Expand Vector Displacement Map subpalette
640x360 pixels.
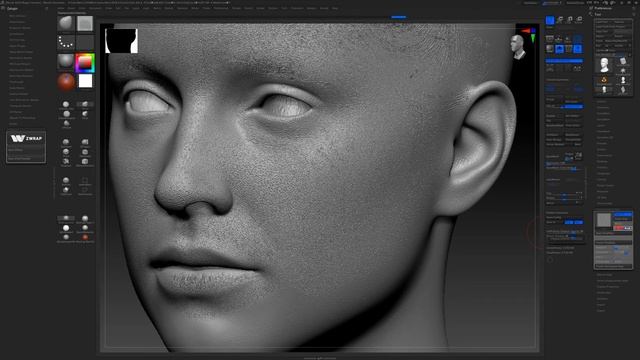[x=613, y=281]
